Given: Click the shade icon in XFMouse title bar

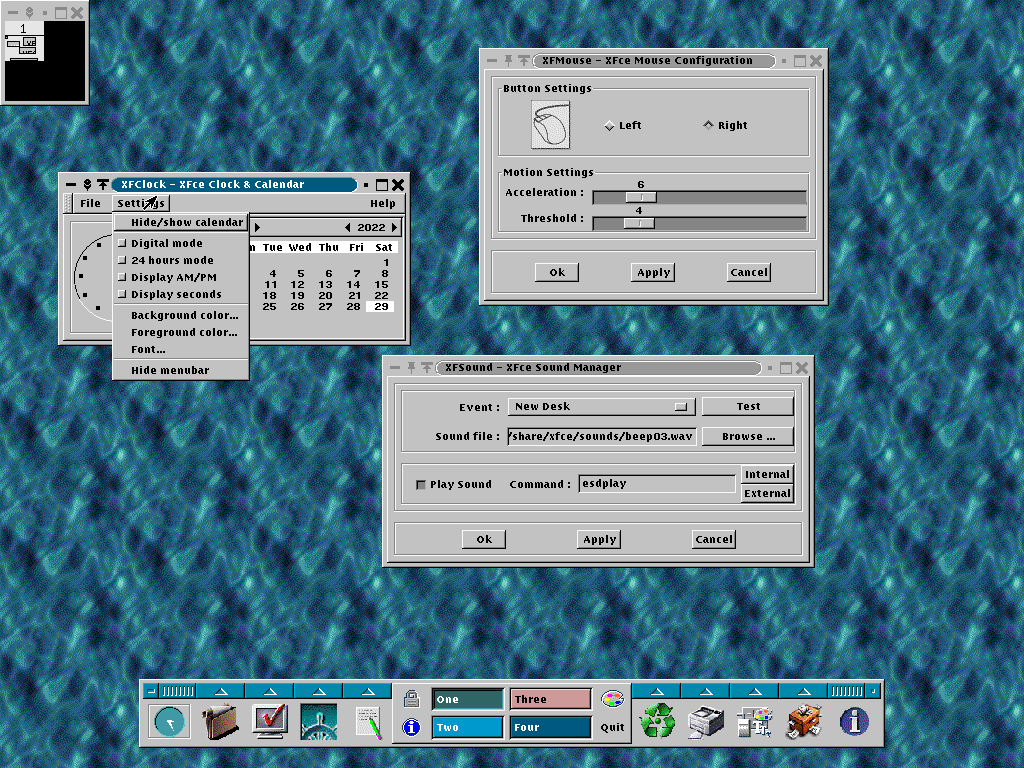Looking at the screenshot, I should (524, 61).
